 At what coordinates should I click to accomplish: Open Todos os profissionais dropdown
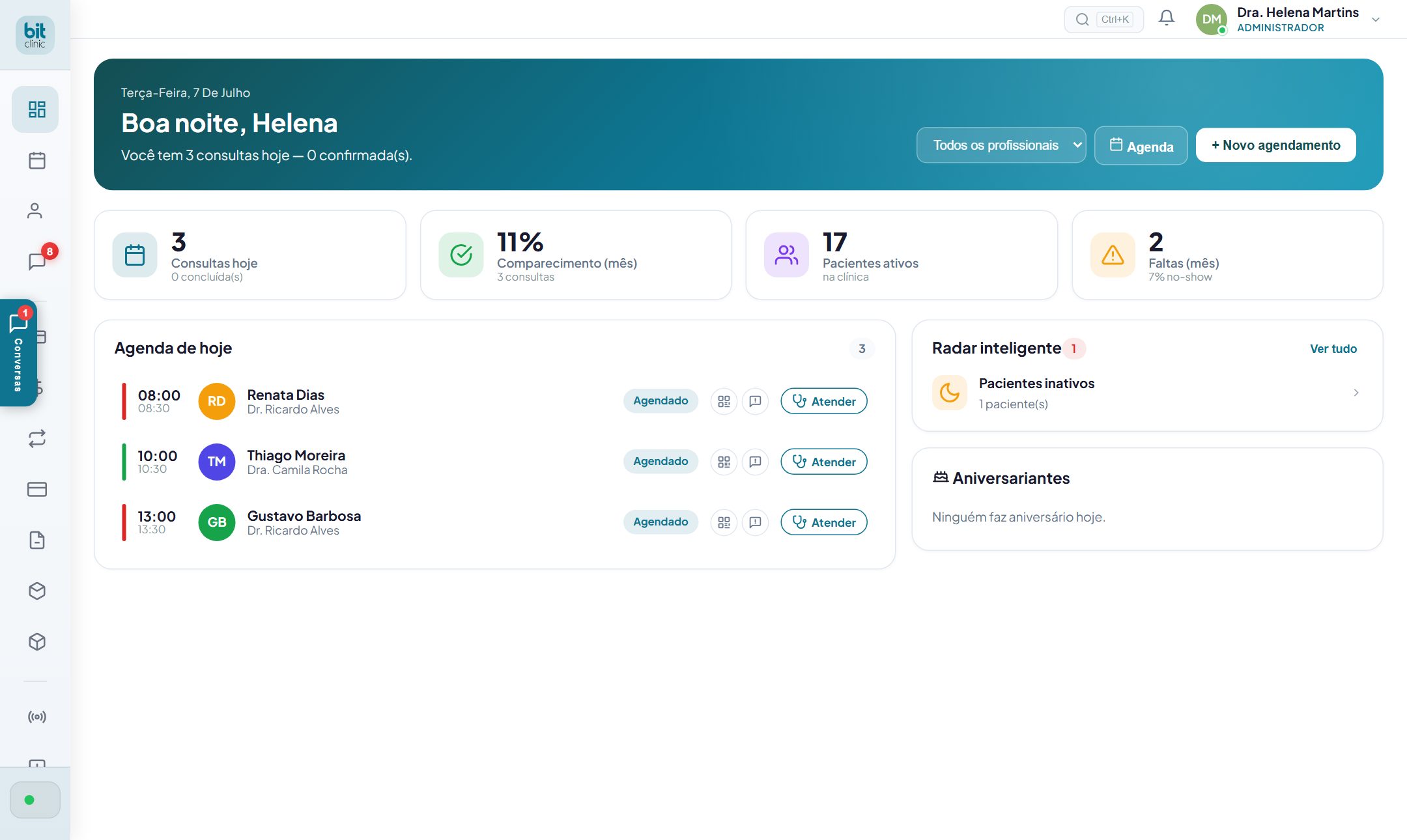pos(1001,145)
